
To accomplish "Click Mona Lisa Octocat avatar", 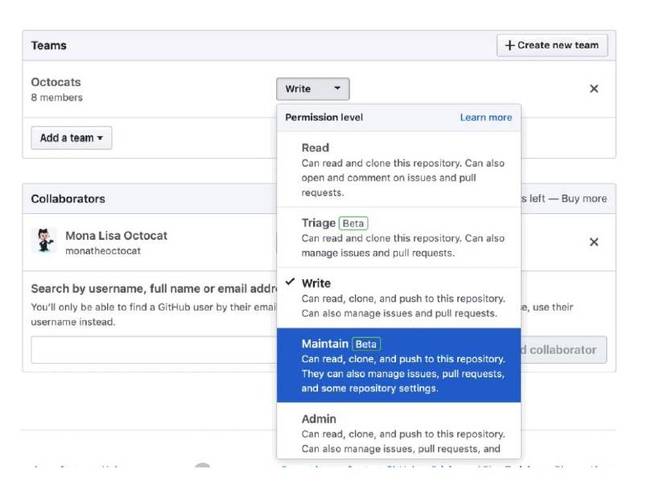I will tap(44, 240).
